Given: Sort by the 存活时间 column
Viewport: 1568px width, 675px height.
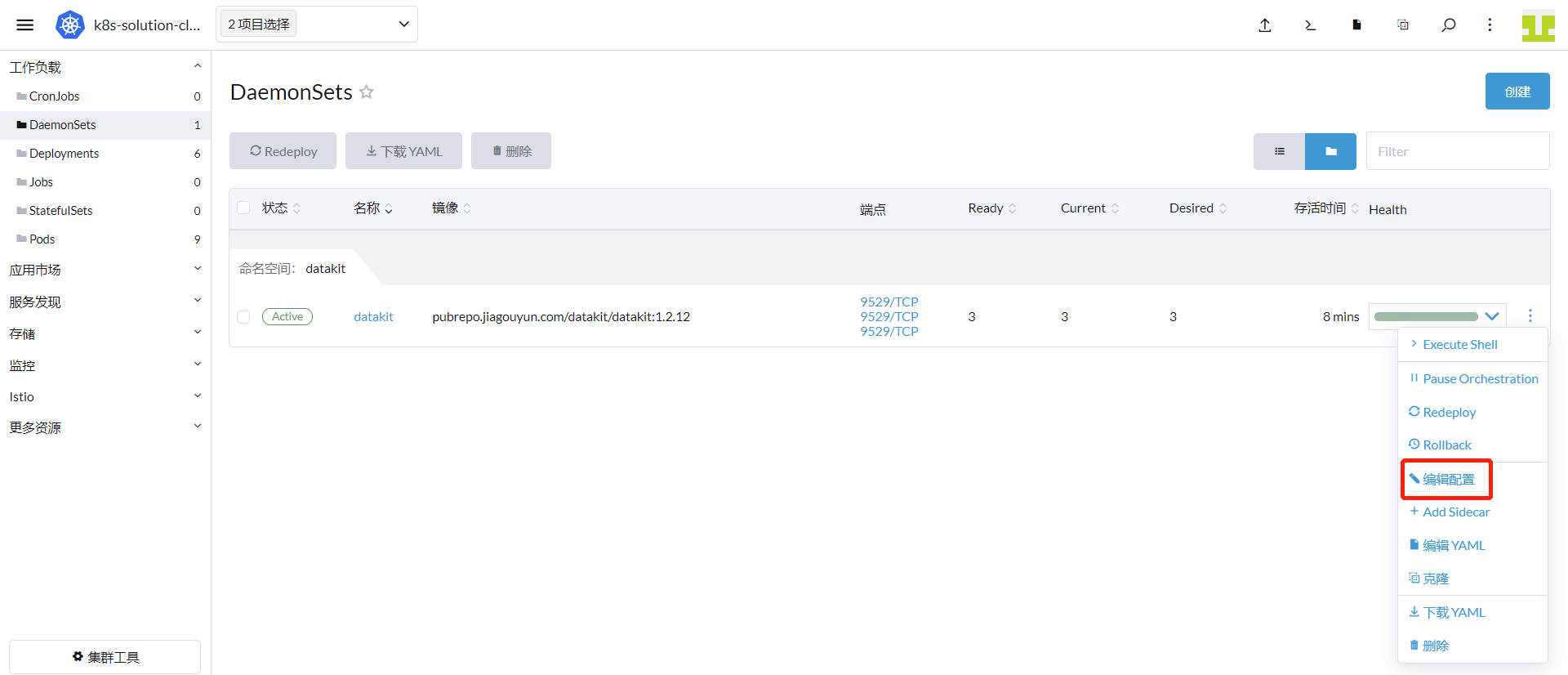Looking at the screenshot, I should 1326,208.
